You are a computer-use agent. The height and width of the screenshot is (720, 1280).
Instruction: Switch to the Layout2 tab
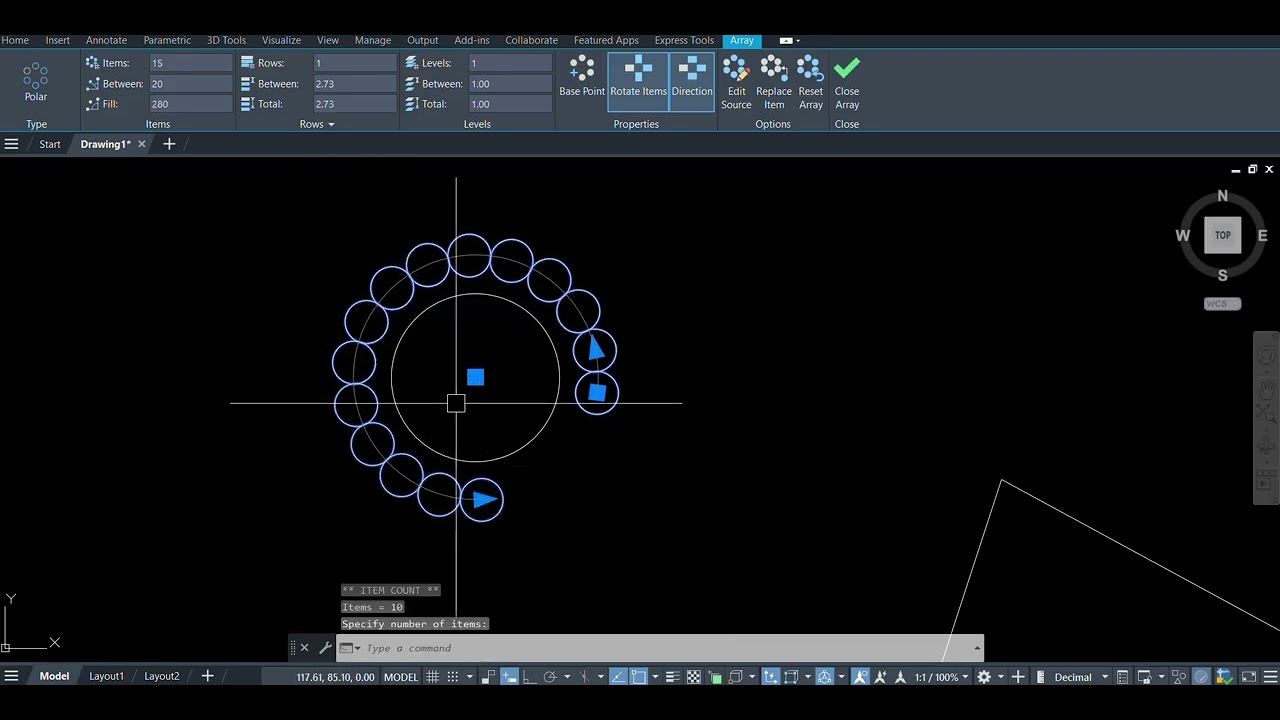pyautogui.click(x=162, y=677)
